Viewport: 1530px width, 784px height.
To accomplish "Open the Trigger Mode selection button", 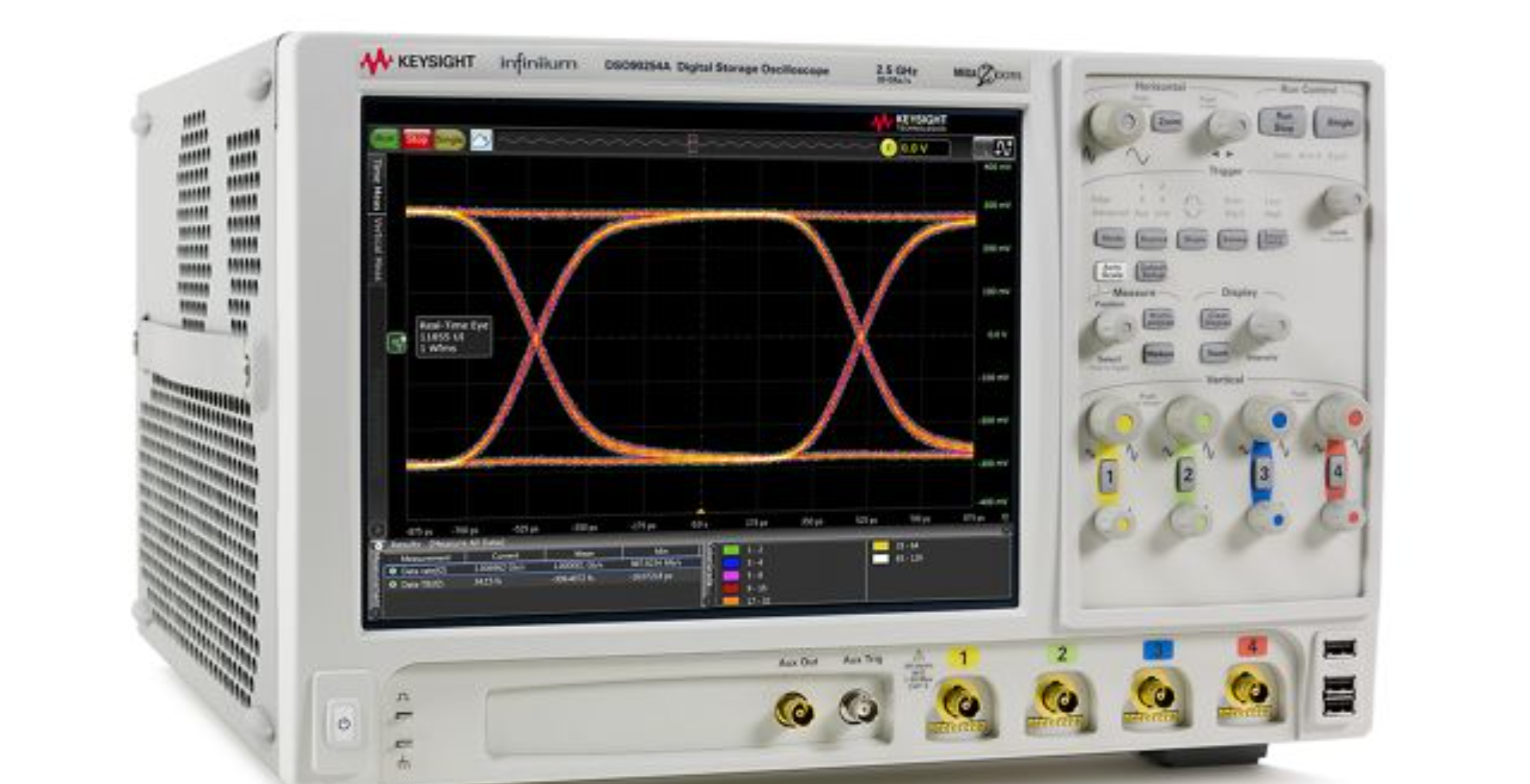I will point(1112,239).
